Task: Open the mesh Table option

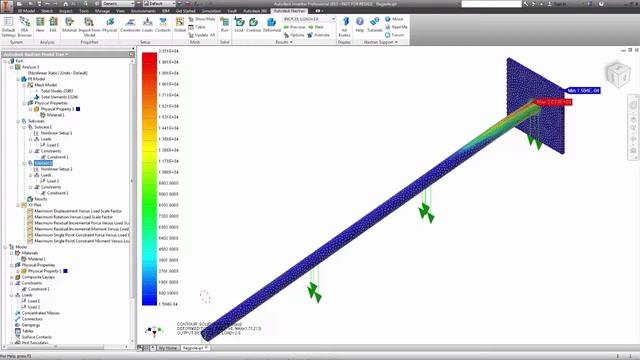Action: point(197,27)
